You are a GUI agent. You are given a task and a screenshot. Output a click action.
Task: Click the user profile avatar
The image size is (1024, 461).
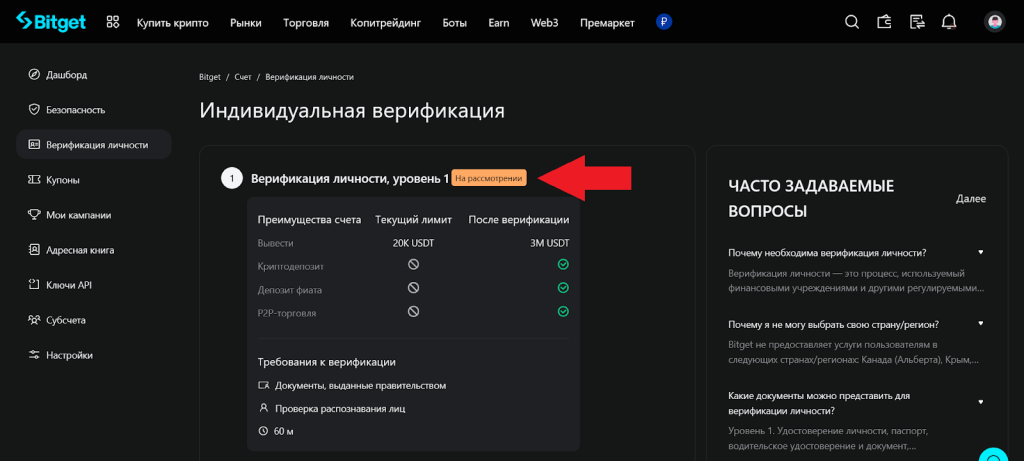[x=994, y=22]
